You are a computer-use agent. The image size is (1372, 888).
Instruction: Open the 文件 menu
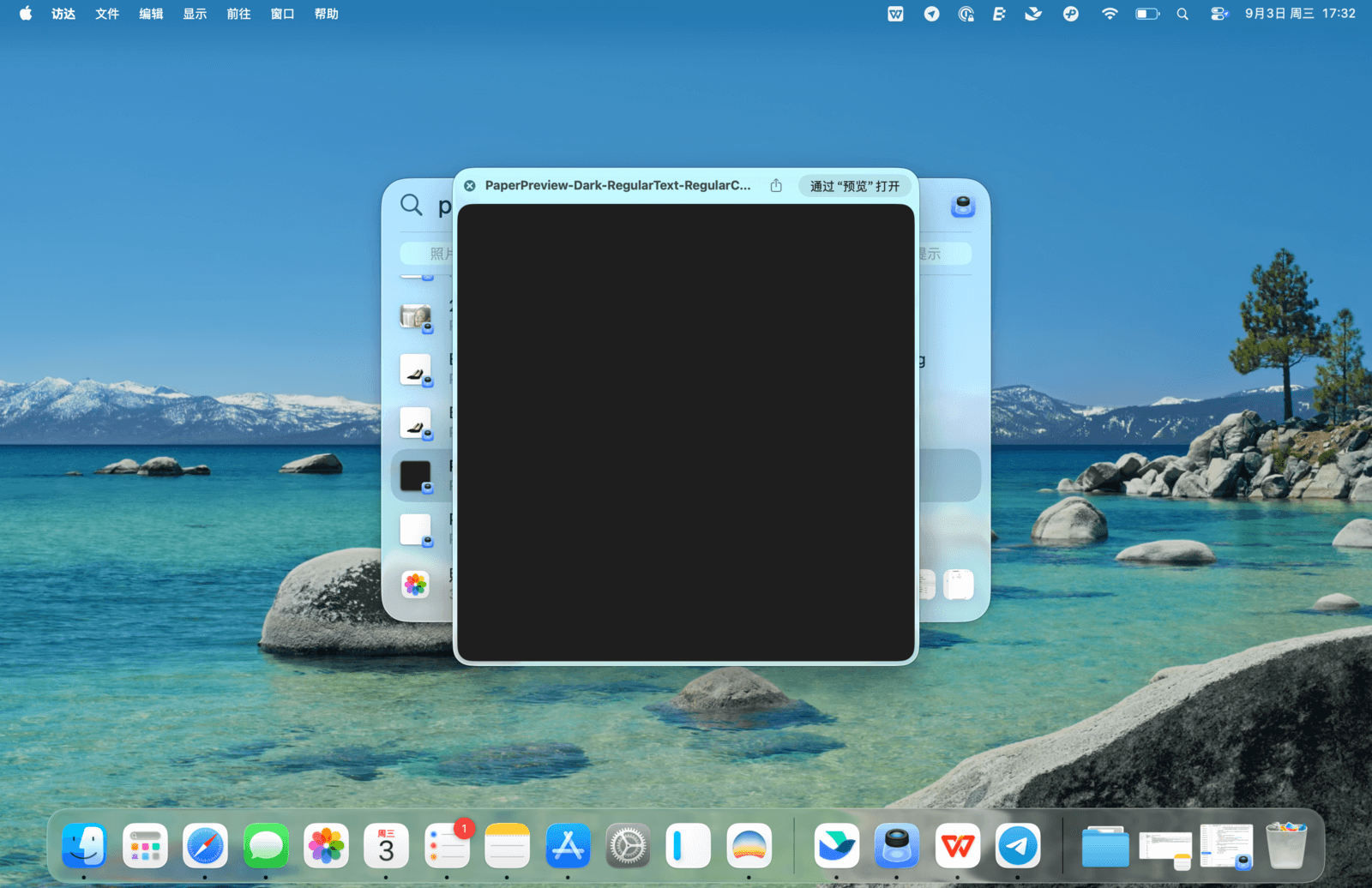point(107,14)
